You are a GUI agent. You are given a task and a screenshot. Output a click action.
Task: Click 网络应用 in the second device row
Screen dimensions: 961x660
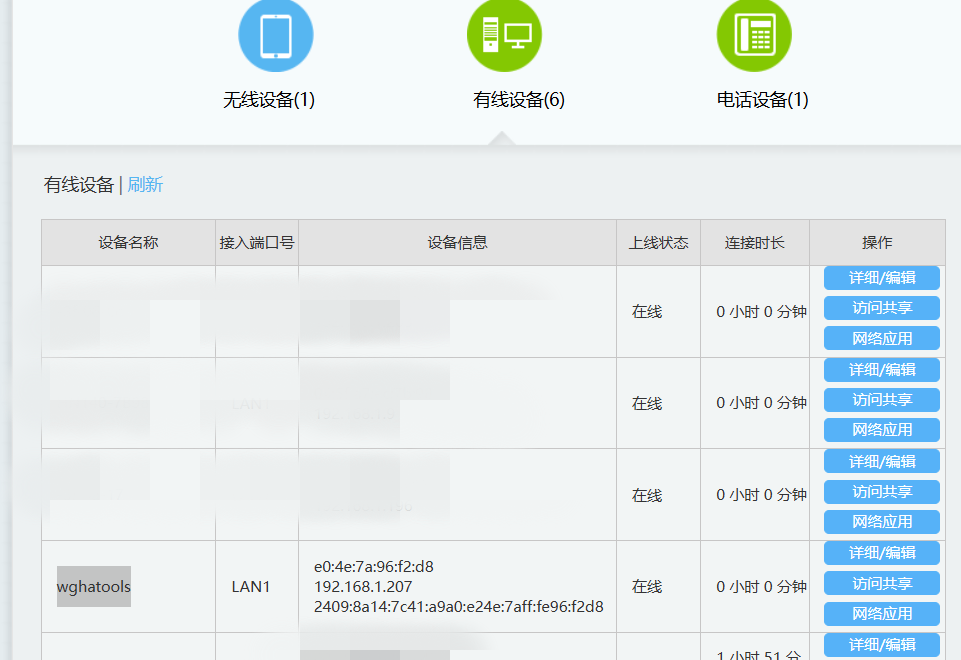(882, 430)
